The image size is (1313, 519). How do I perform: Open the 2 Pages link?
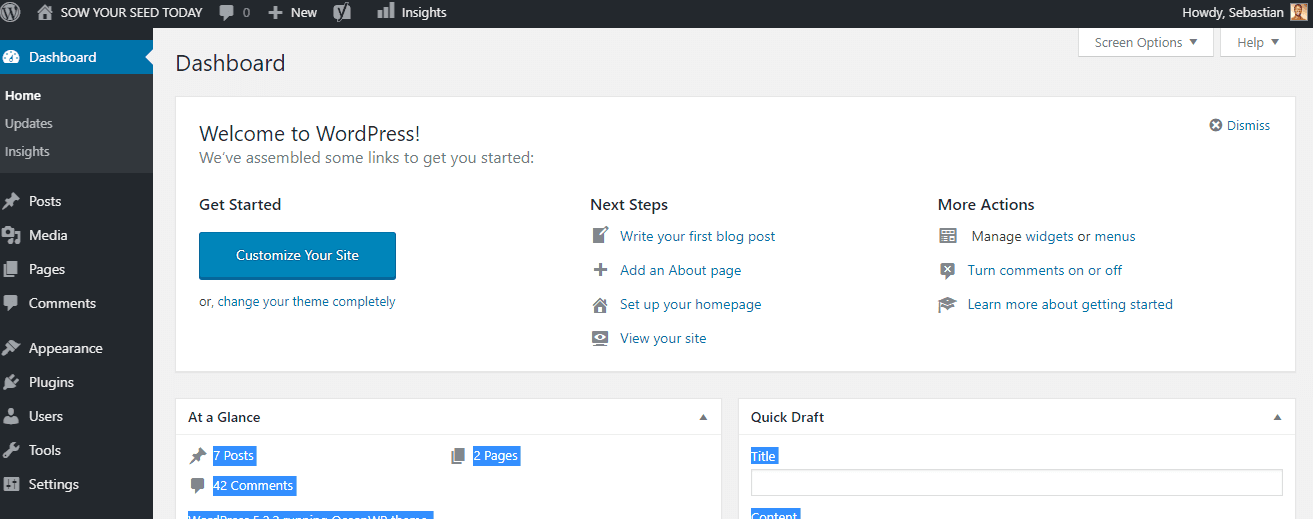click(x=496, y=456)
